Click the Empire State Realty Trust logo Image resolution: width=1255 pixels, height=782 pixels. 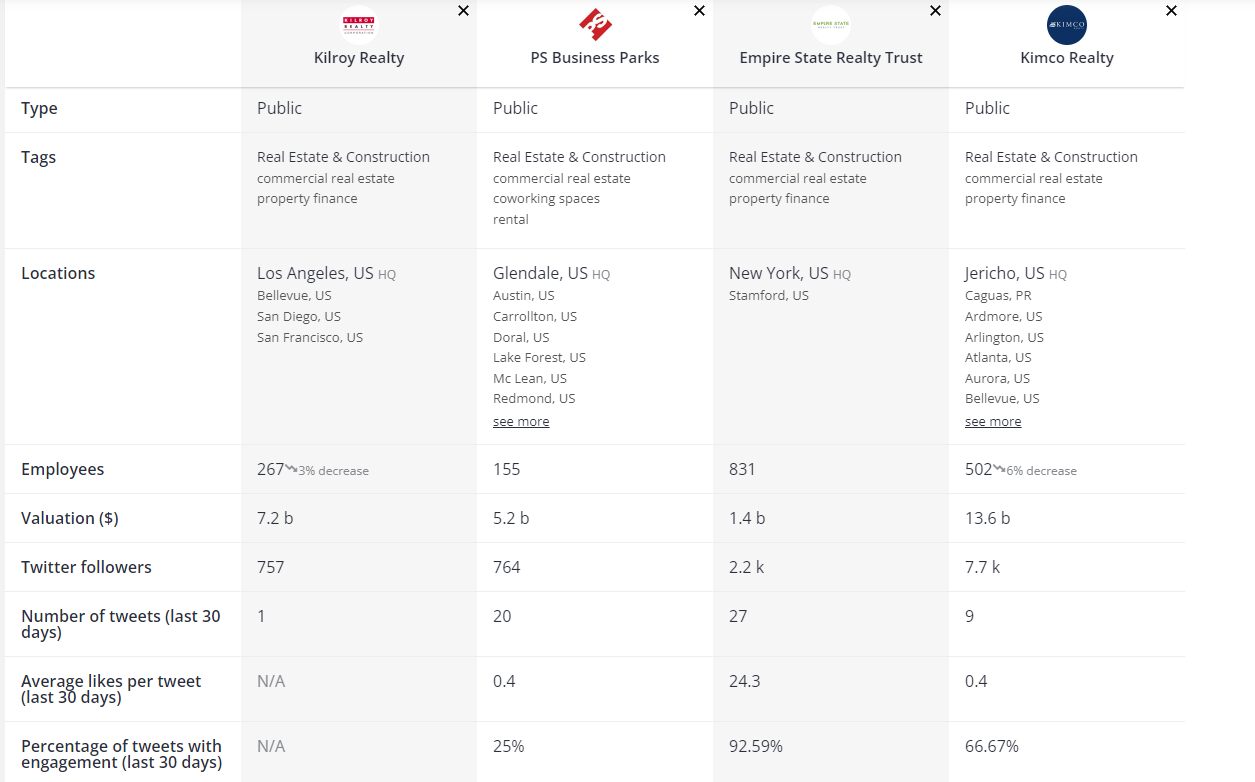click(831, 25)
